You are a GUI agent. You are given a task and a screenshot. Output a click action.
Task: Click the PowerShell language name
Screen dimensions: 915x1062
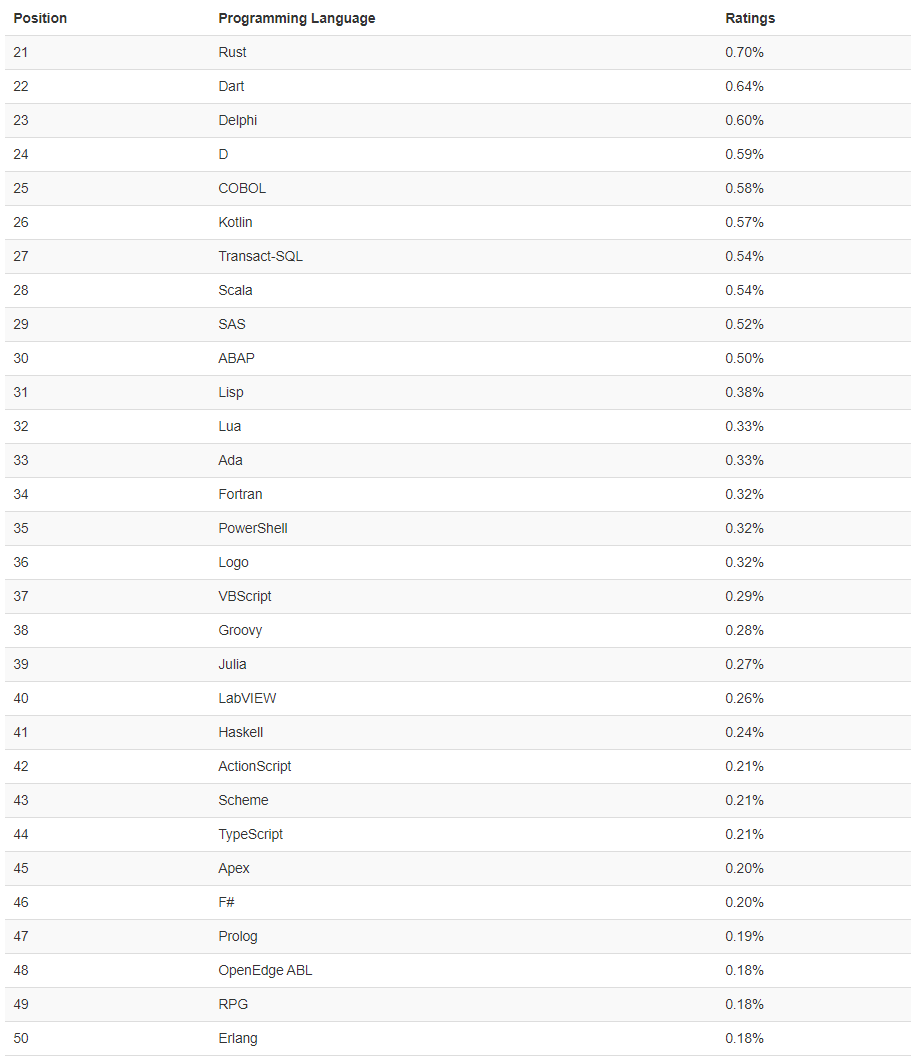(x=253, y=528)
